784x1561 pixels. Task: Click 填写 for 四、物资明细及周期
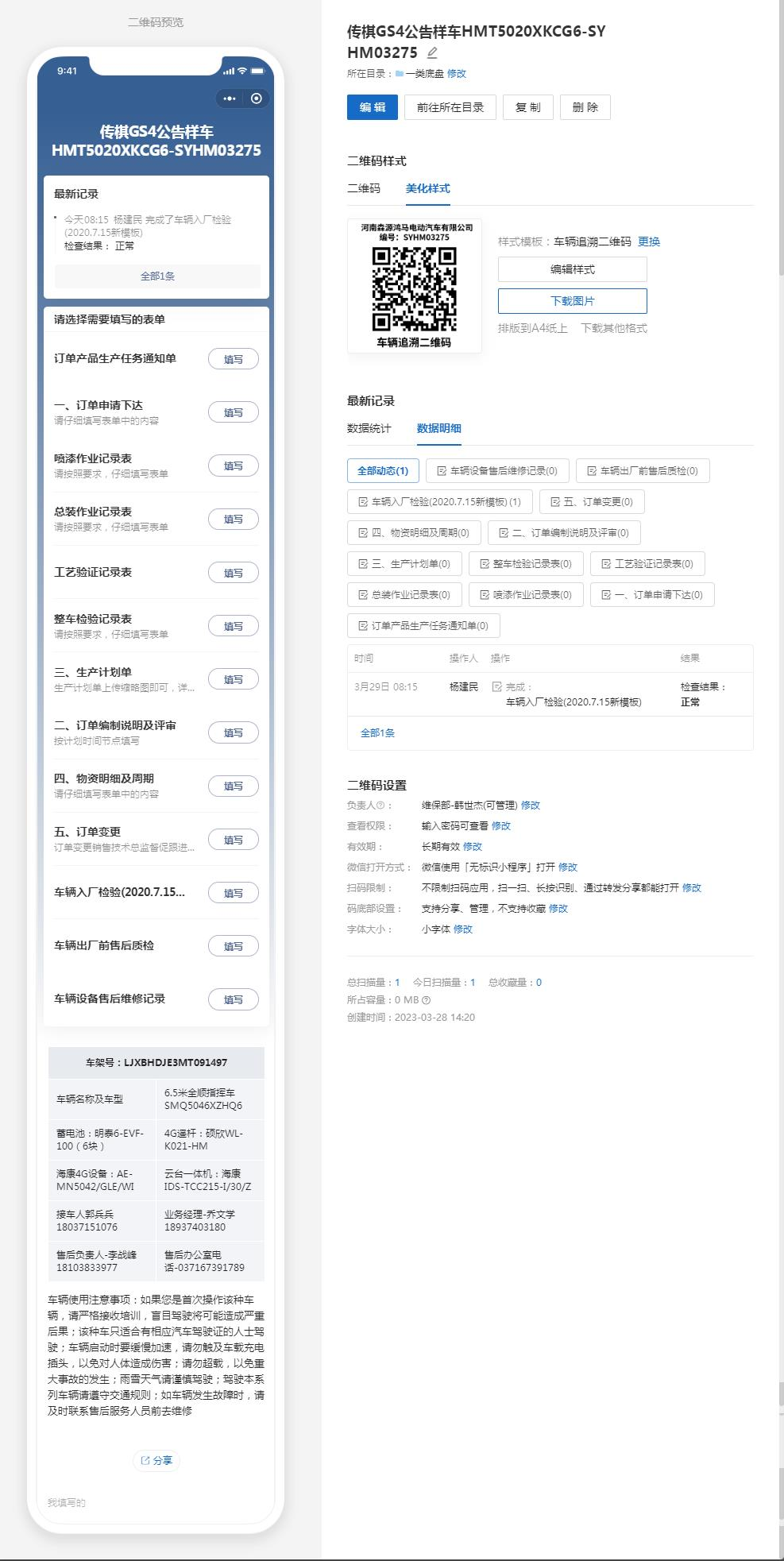coord(234,786)
